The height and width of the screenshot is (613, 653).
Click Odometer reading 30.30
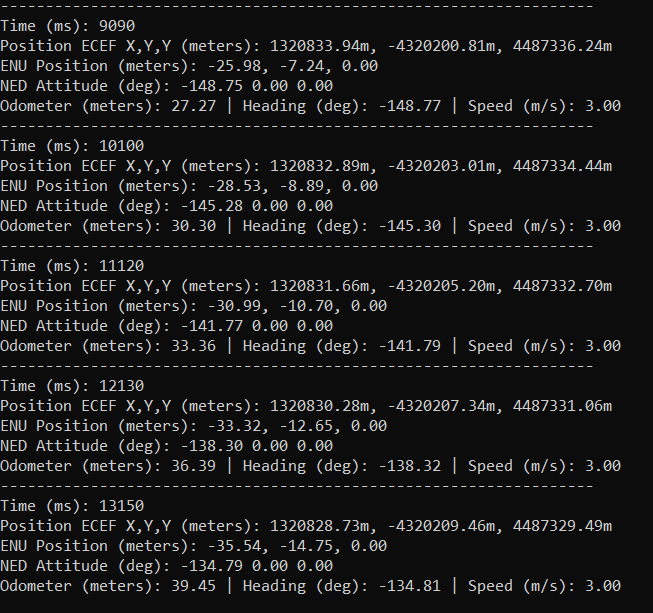pyautogui.click(x=194, y=226)
